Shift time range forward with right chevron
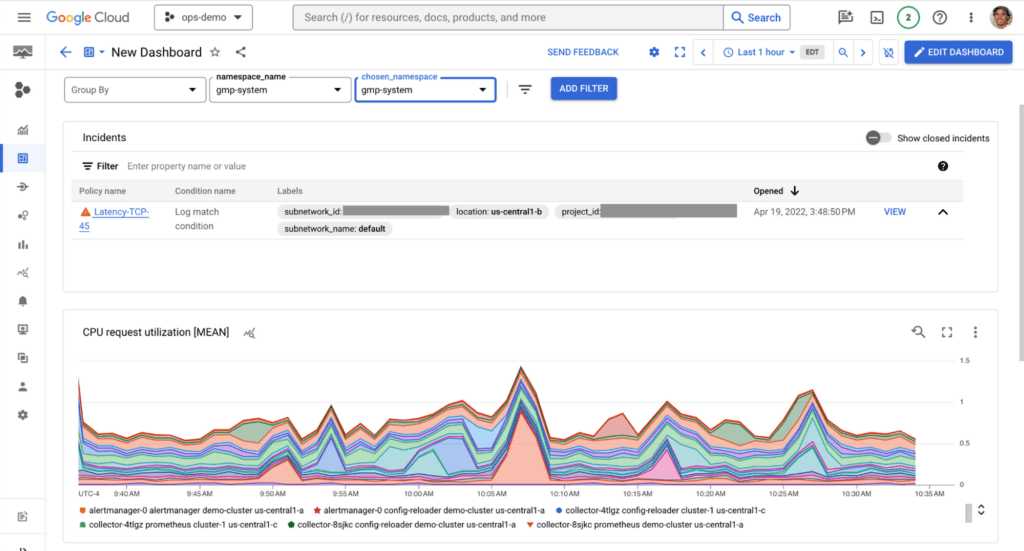This screenshot has height=551, width=1024. pos(863,52)
